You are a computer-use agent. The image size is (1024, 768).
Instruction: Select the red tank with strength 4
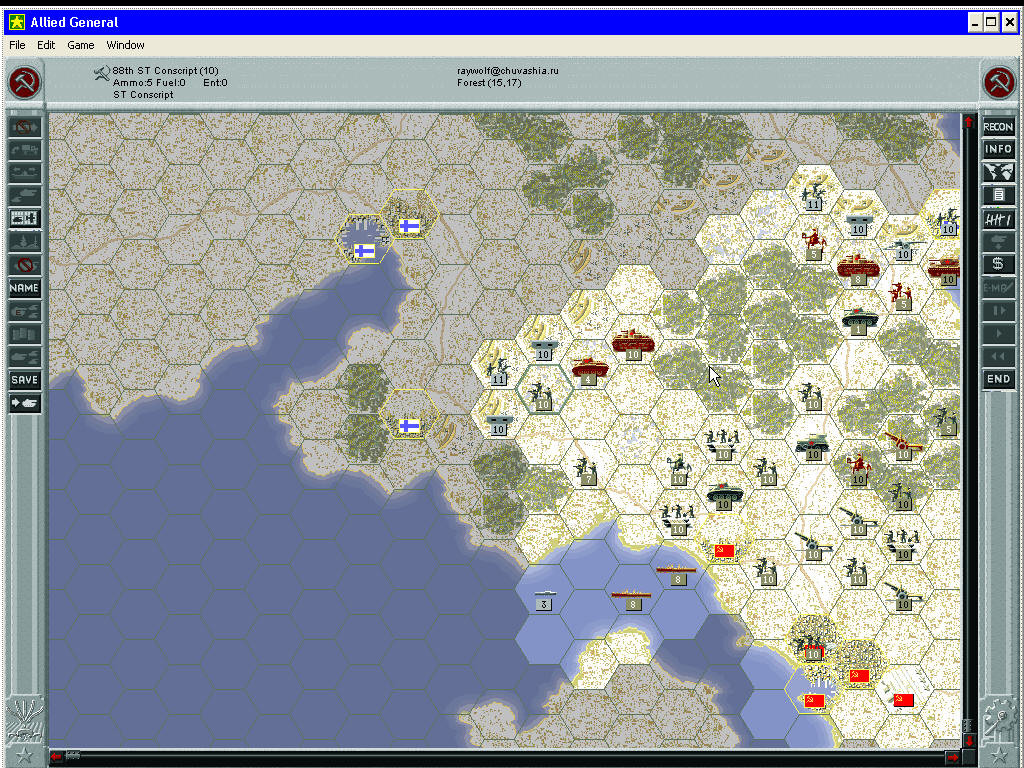589,370
